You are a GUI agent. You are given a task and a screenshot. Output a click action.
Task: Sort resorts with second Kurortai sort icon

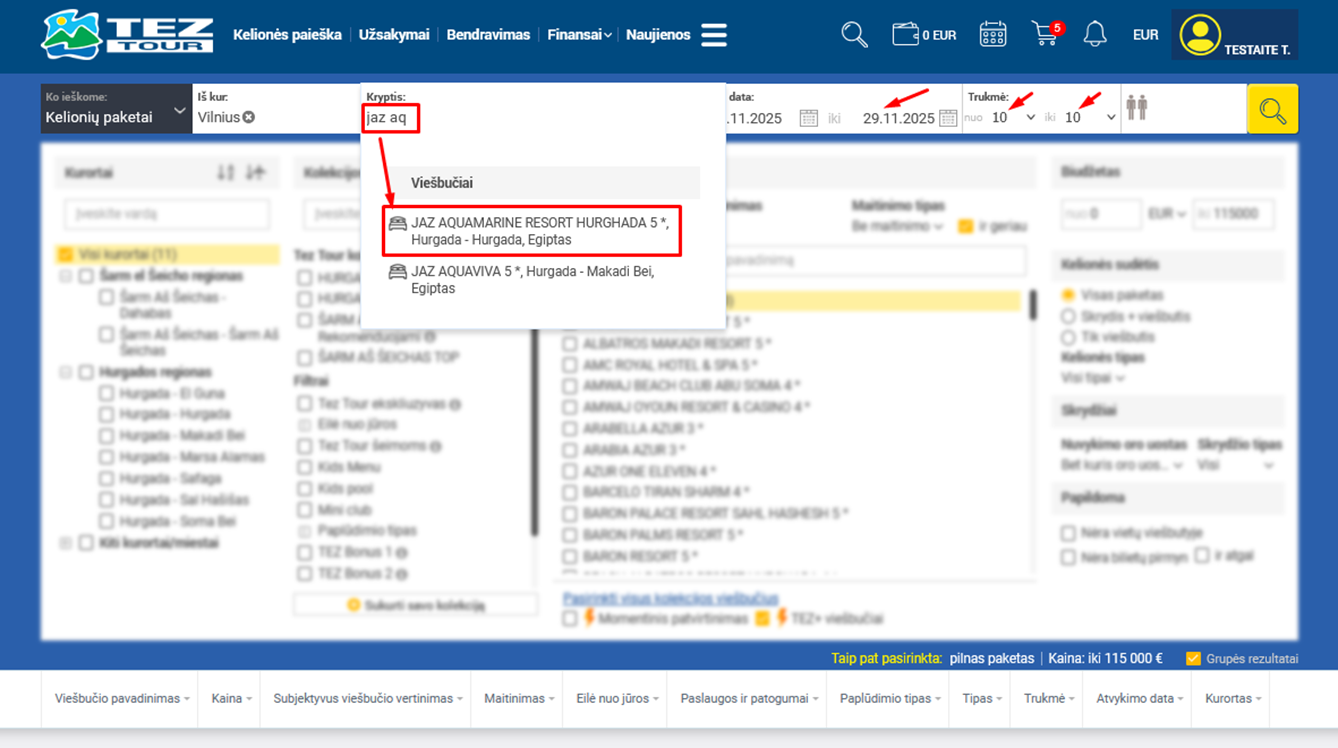coord(256,173)
